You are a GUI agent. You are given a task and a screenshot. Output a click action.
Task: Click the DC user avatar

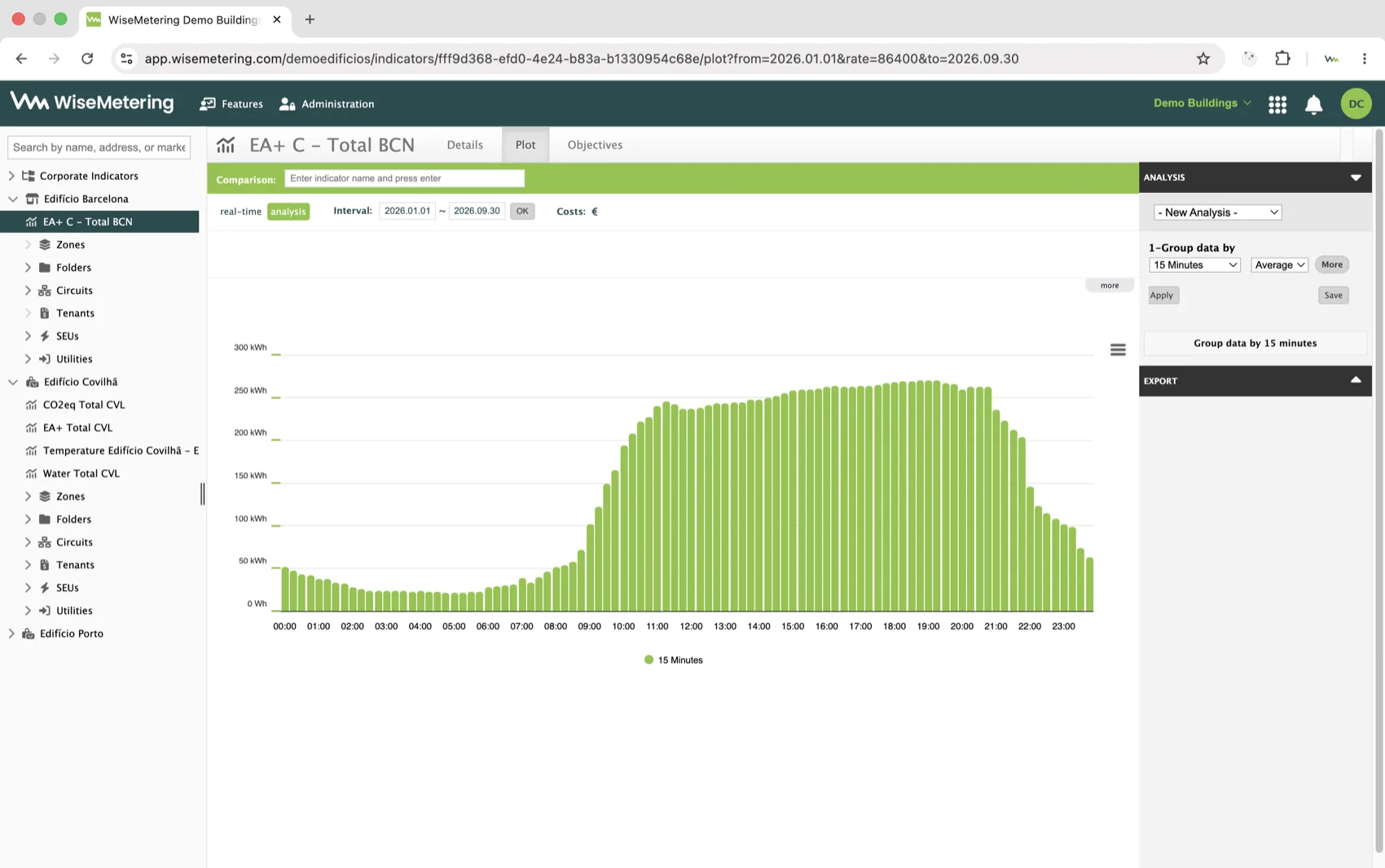[x=1356, y=103]
